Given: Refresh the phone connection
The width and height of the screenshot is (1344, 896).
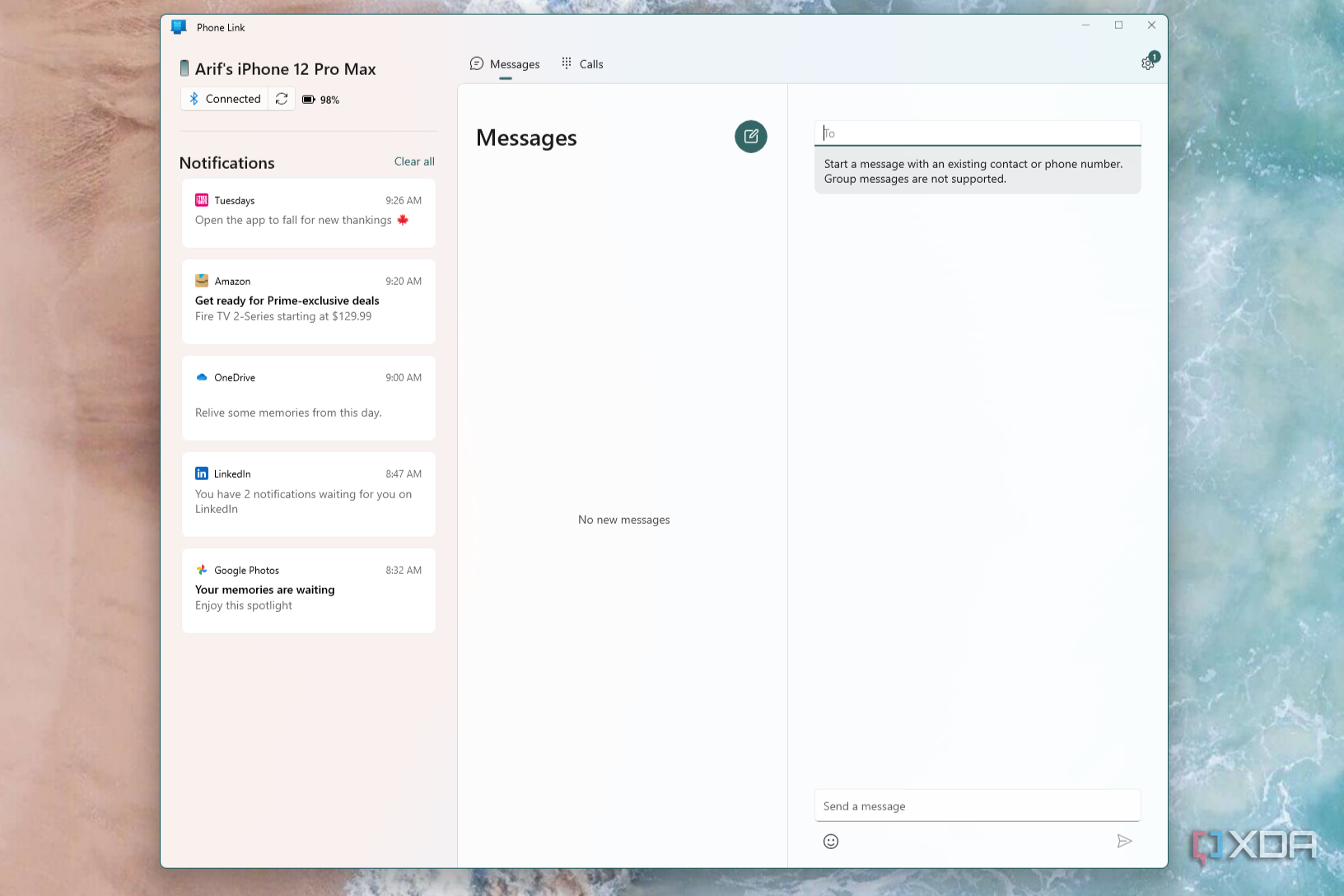Looking at the screenshot, I should click(x=282, y=98).
